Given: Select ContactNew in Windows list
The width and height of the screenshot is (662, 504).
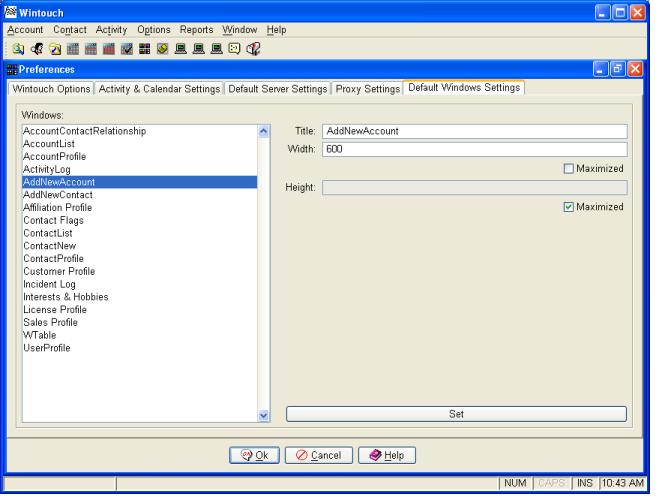Looking at the screenshot, I should tap(139, 246).
